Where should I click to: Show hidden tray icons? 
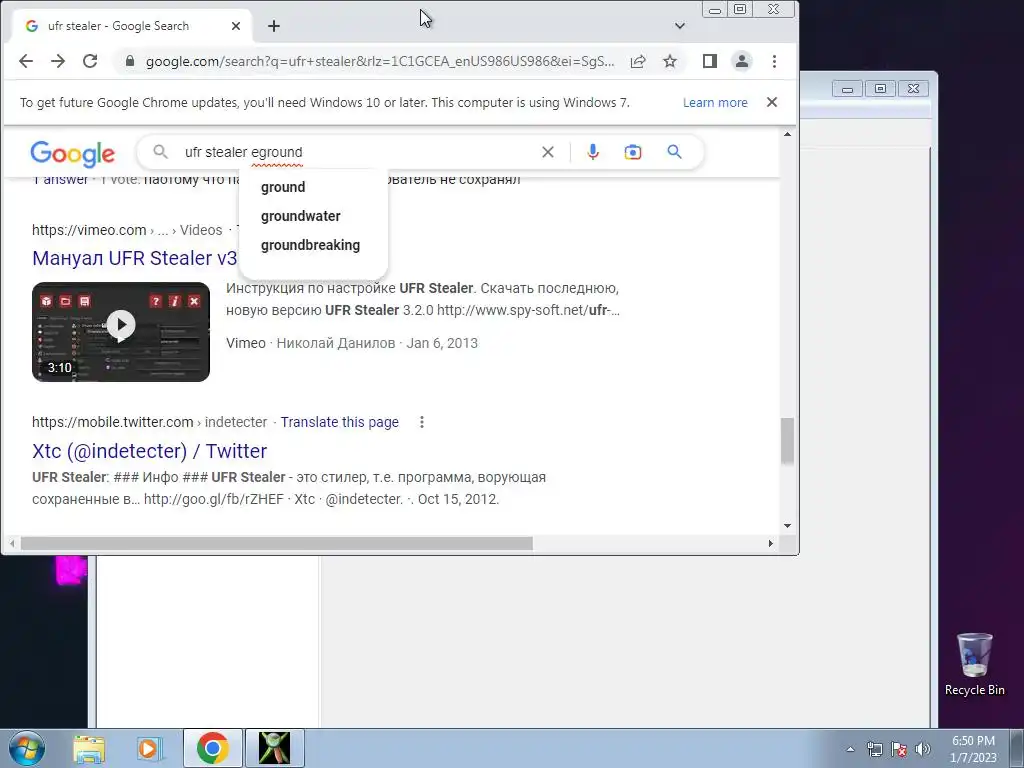click(x=850, y=749)
